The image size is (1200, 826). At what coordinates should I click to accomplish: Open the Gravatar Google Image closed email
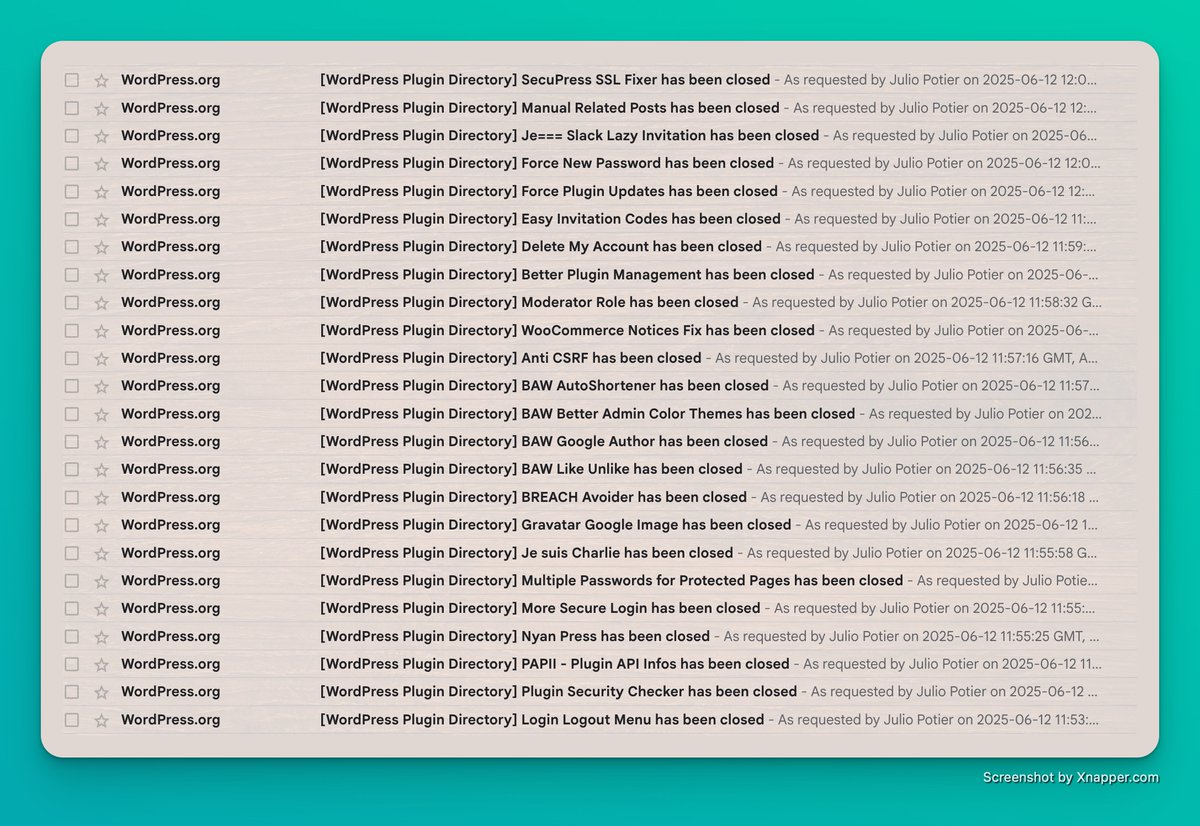[x=555, y=525]
